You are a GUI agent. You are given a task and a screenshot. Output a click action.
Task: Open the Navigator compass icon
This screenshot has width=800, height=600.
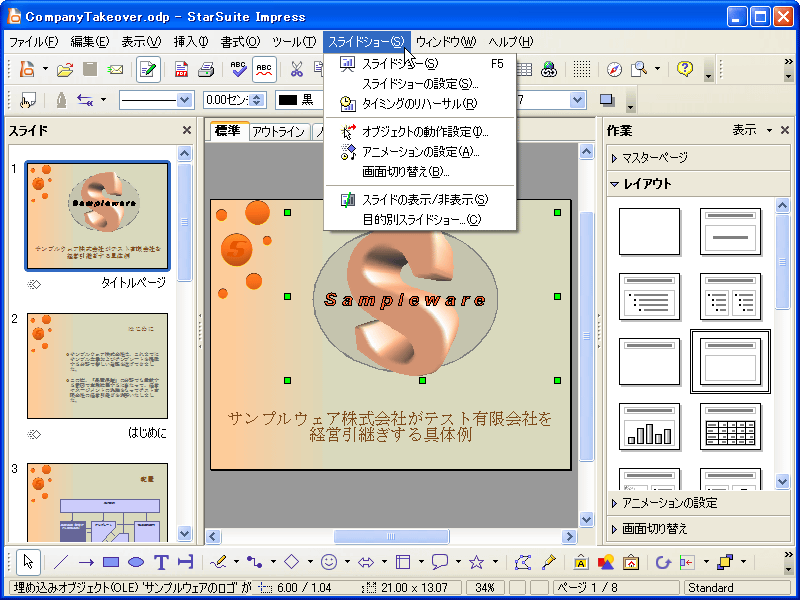click(x=614, y=69)
